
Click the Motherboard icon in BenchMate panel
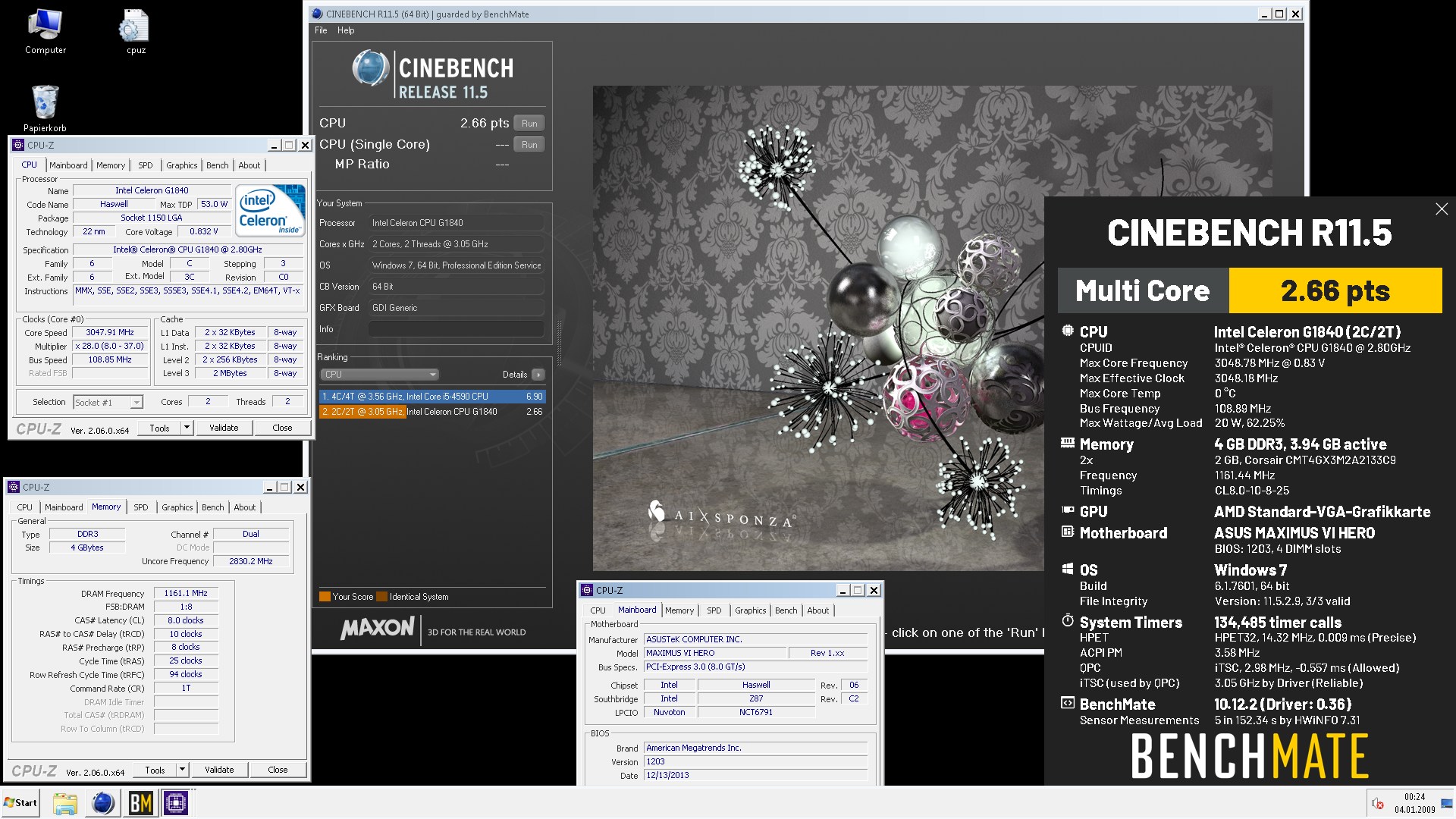1068,532
